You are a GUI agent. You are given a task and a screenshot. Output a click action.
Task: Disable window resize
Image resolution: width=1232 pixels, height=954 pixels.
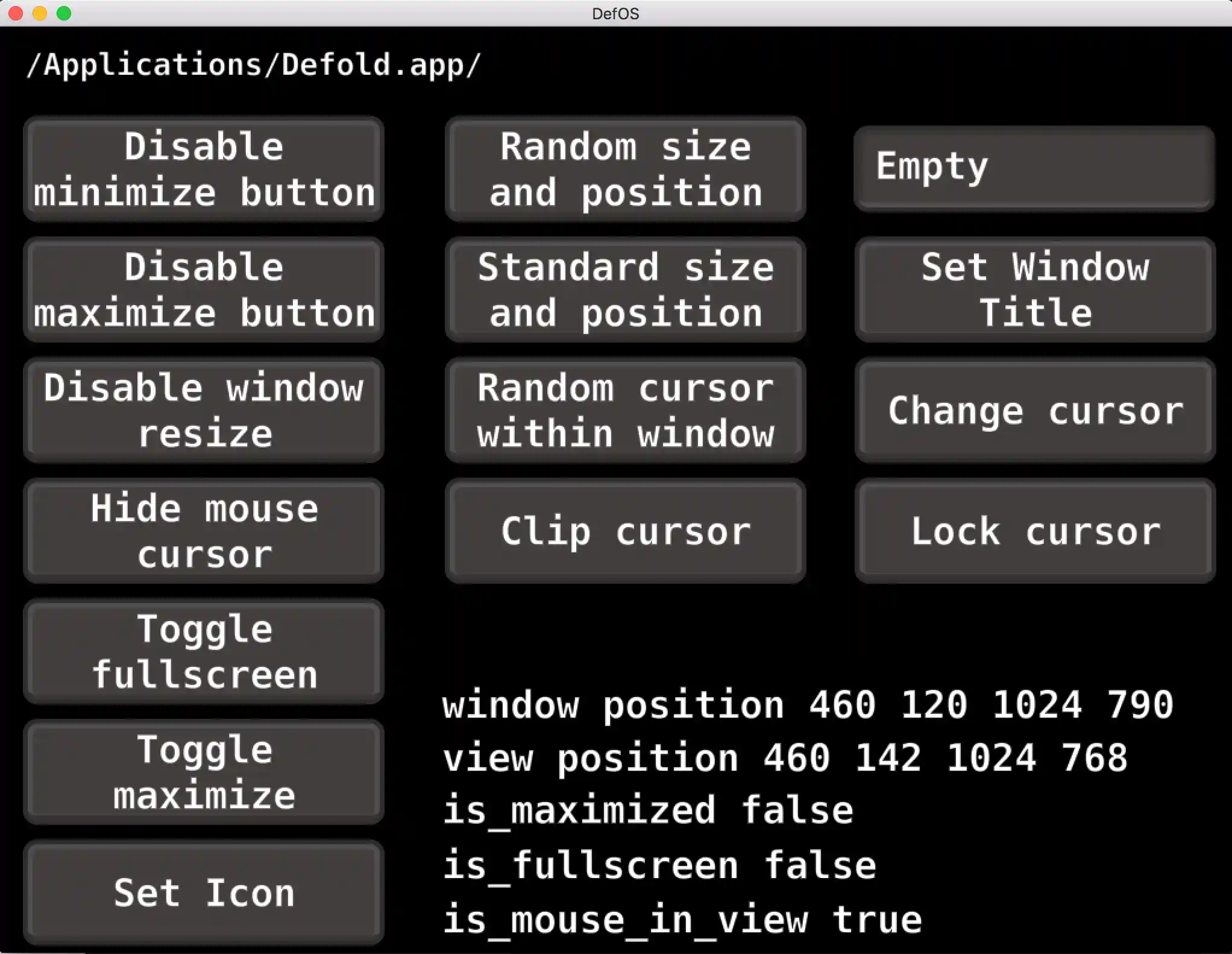(203, 410)
